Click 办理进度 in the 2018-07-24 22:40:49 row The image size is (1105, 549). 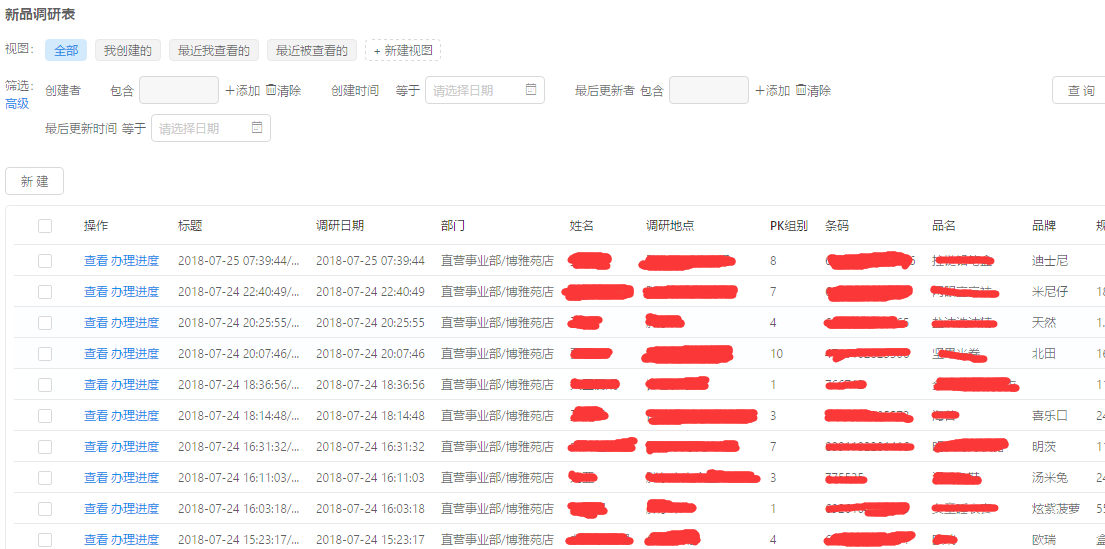(135, 292)
